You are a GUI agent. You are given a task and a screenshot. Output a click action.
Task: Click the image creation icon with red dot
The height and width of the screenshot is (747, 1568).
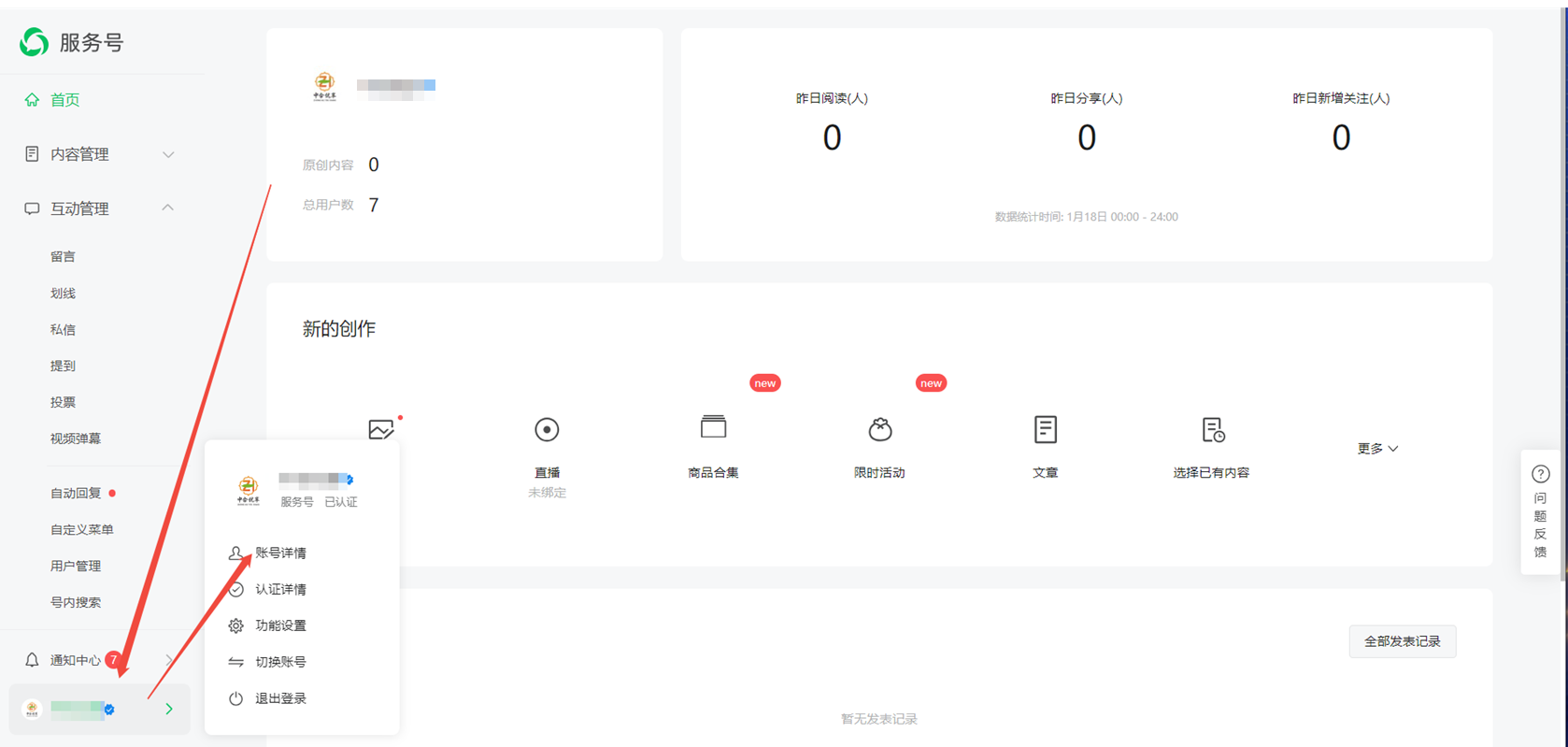pyautogui.click(x=381, y=429)
